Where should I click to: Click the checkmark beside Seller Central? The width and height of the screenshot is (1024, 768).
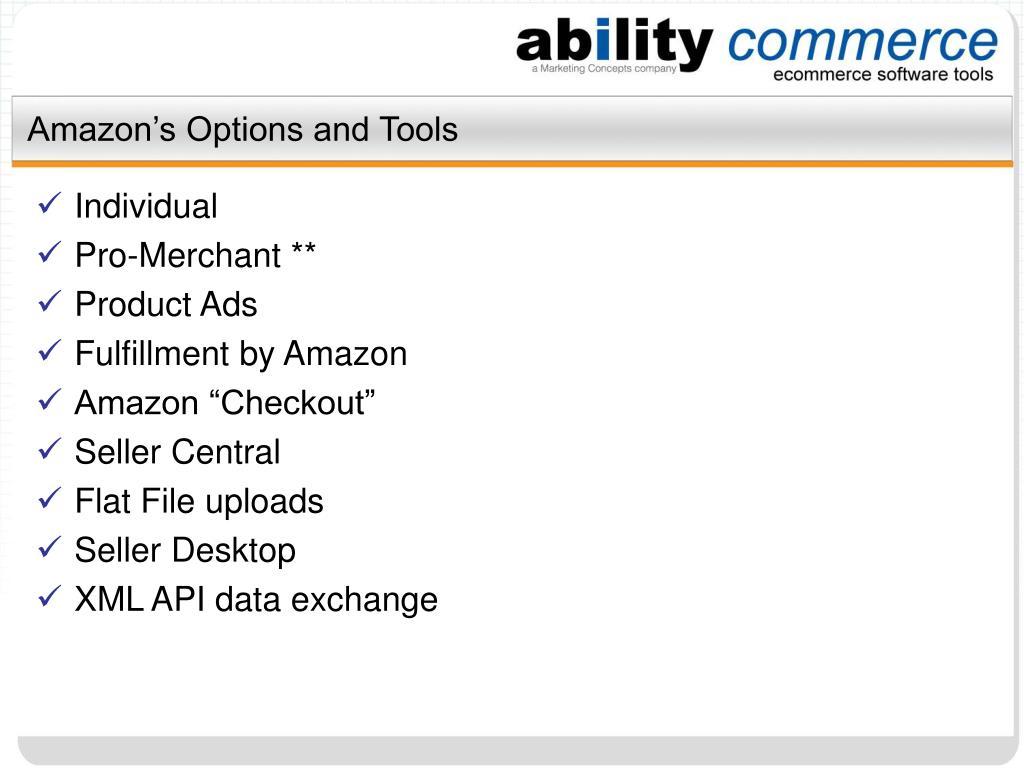pyautogui.click(x=50, y=449)
